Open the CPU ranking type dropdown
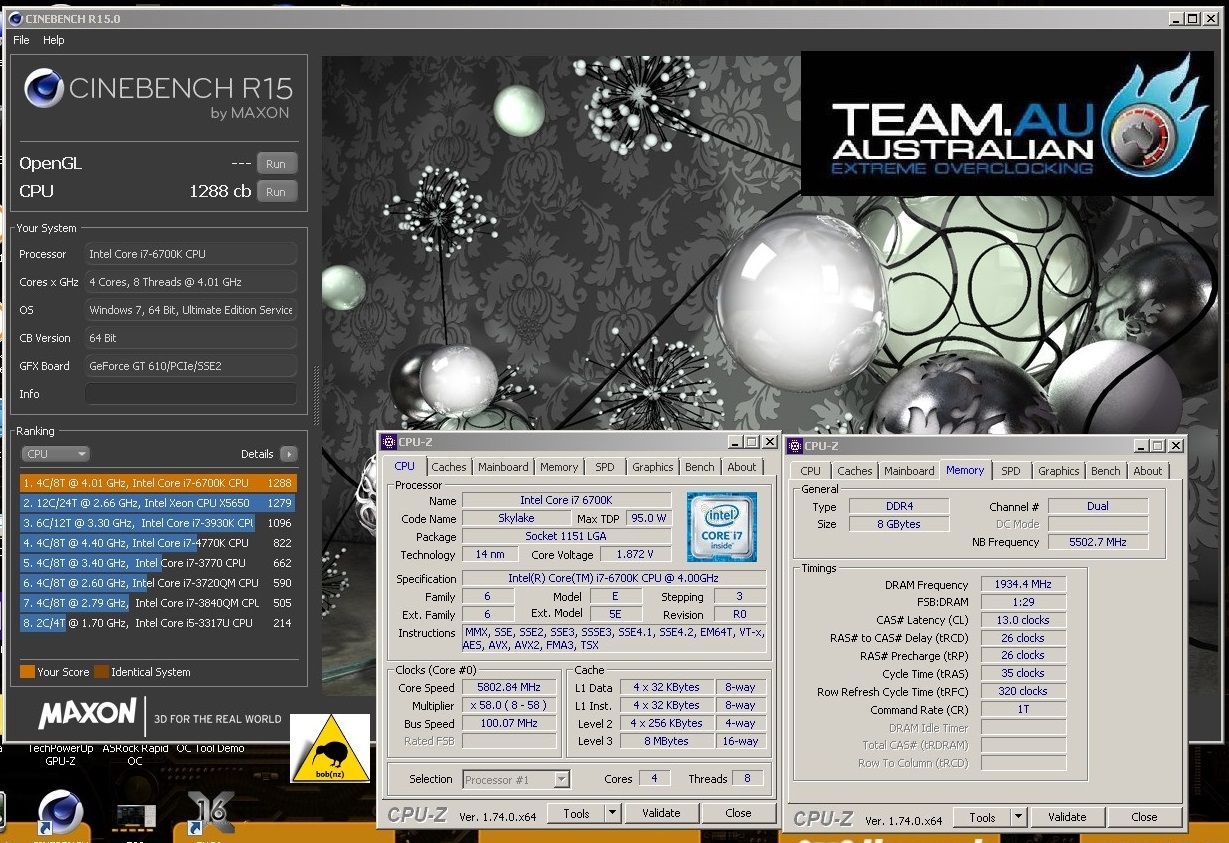The image size is (1229, 843). pyautogui.click(x=55, y=454)
